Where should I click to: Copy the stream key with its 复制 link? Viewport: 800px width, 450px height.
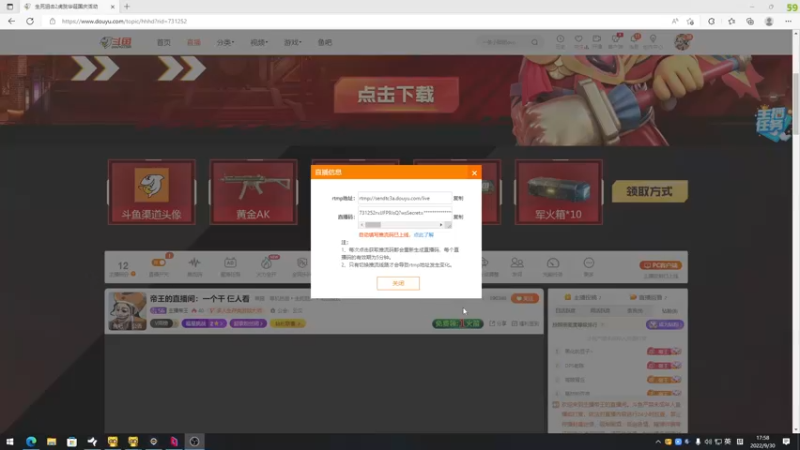458,217
